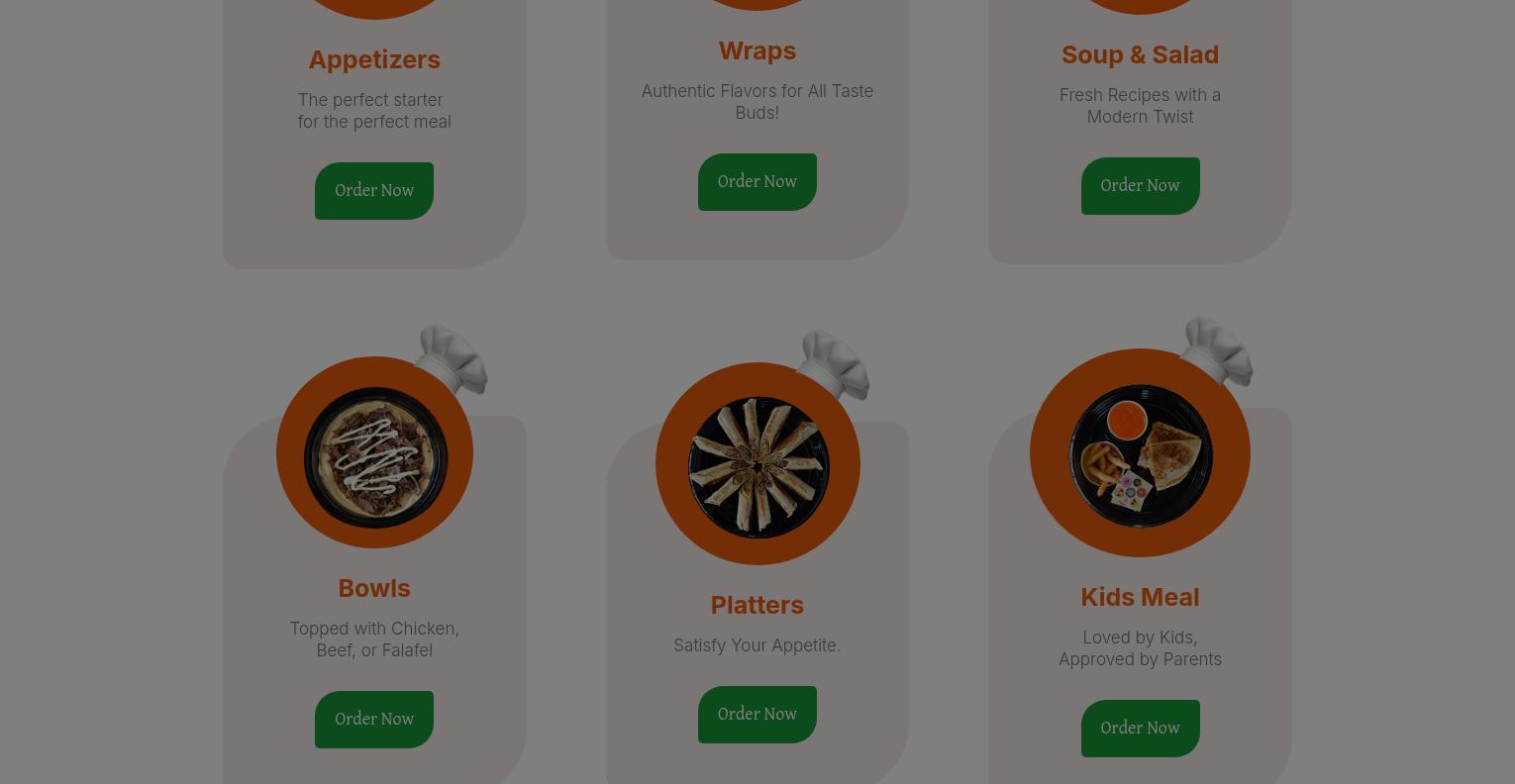Click the chef hat above Platters
The width and height of the screenshot is (1515, 784).
click(x=834, y=364)
